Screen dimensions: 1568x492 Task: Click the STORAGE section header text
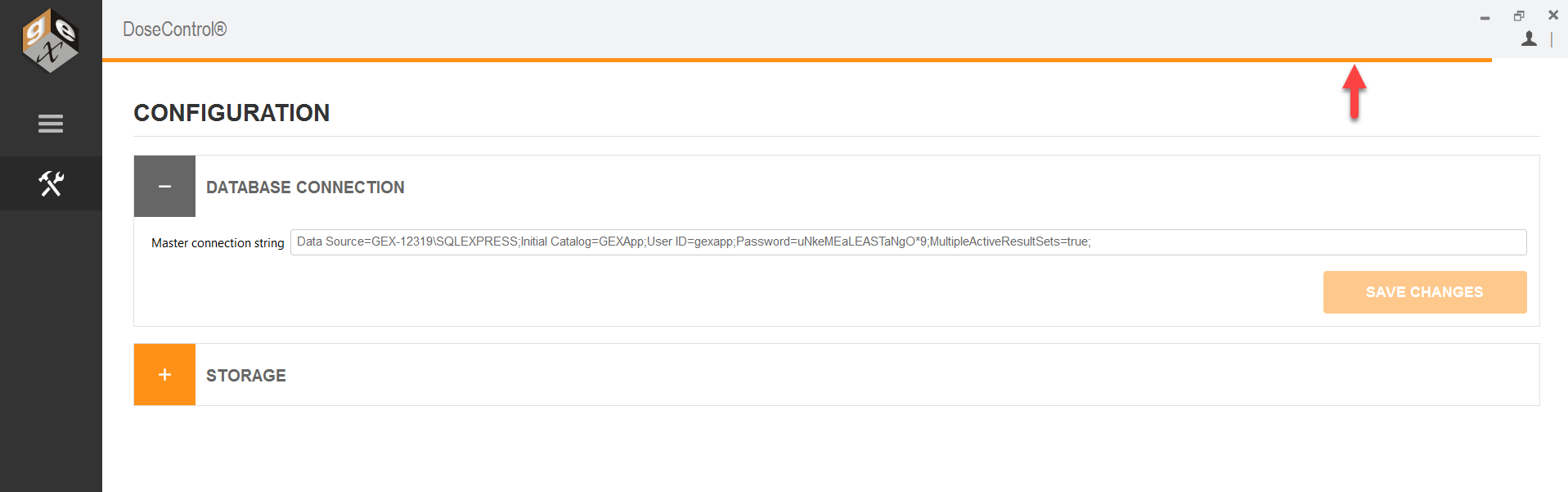(246, 376)
